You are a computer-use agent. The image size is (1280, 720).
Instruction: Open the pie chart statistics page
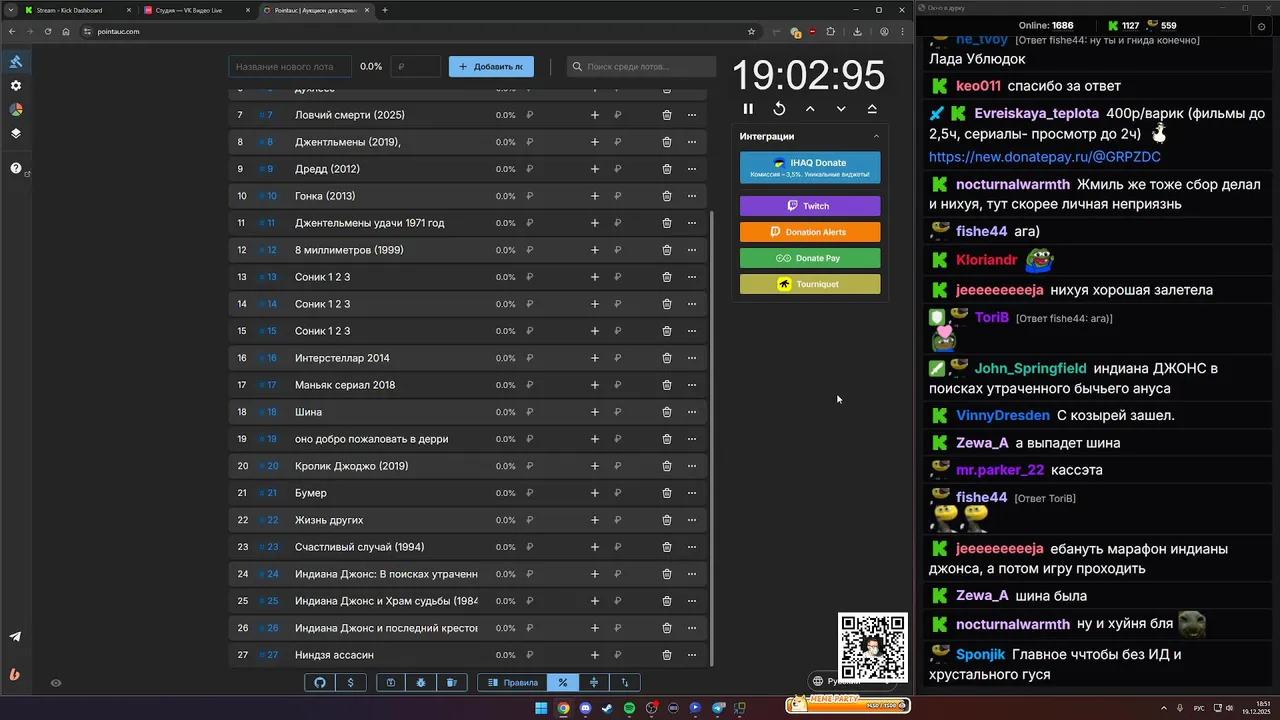pyautogui.click(x=16, y=110)
